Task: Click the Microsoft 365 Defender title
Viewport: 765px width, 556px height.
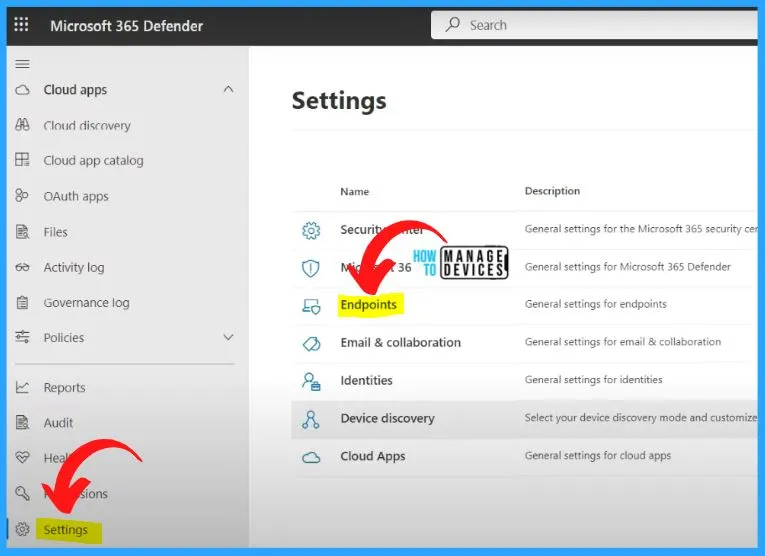Action: (126, 26)
